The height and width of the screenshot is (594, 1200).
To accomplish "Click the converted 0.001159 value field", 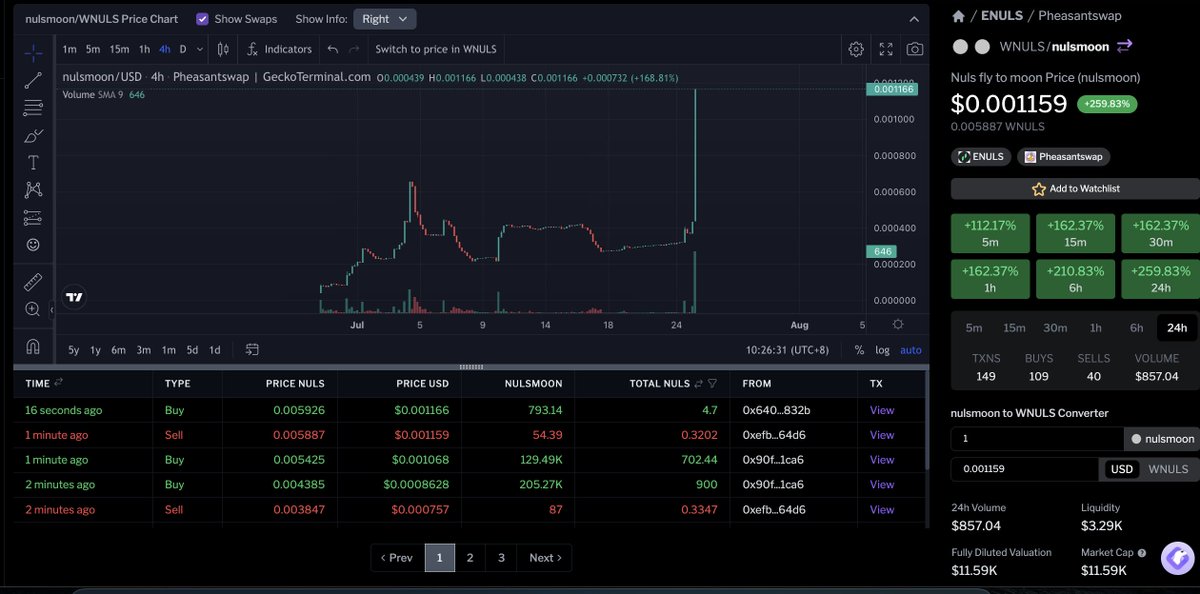I will tap(1025, 469).
